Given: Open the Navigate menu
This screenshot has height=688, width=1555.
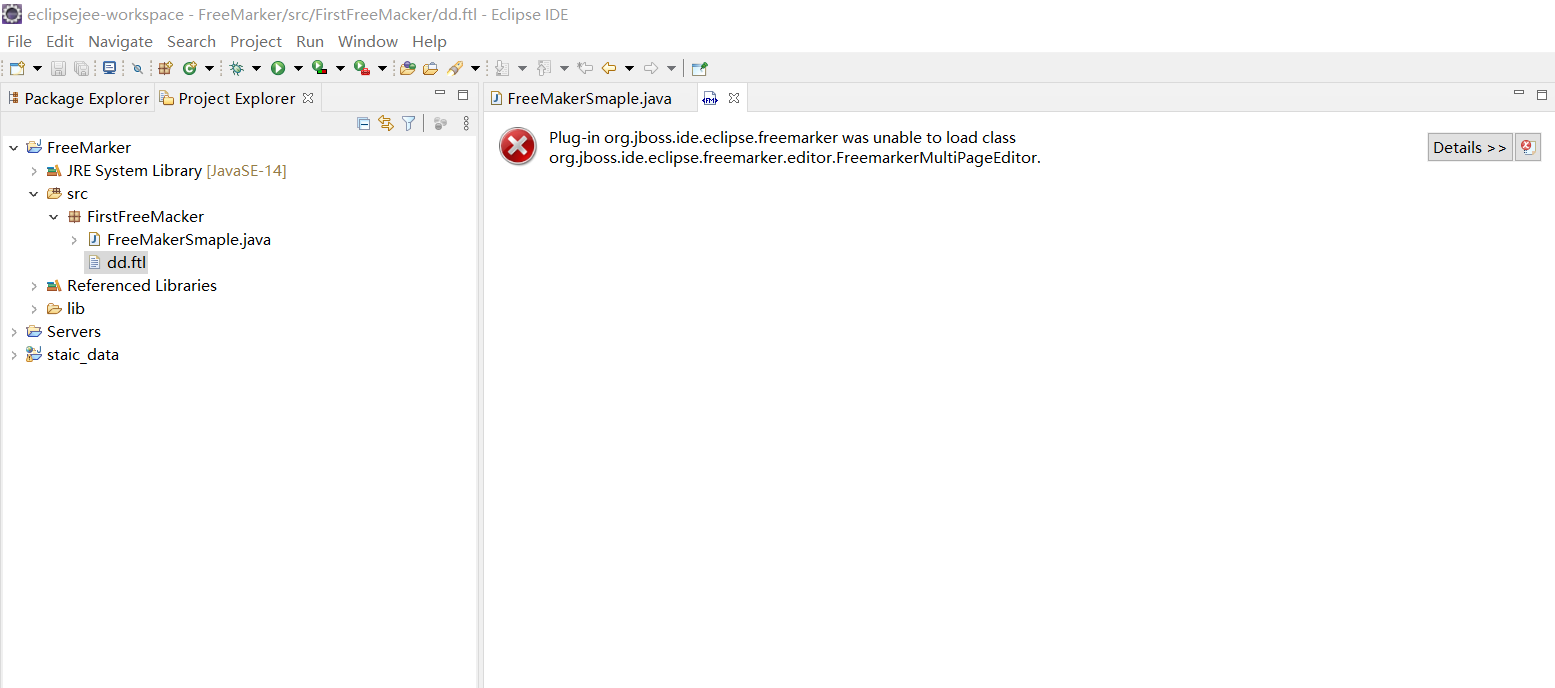Looking at the screenshot, I should (120, 41).
